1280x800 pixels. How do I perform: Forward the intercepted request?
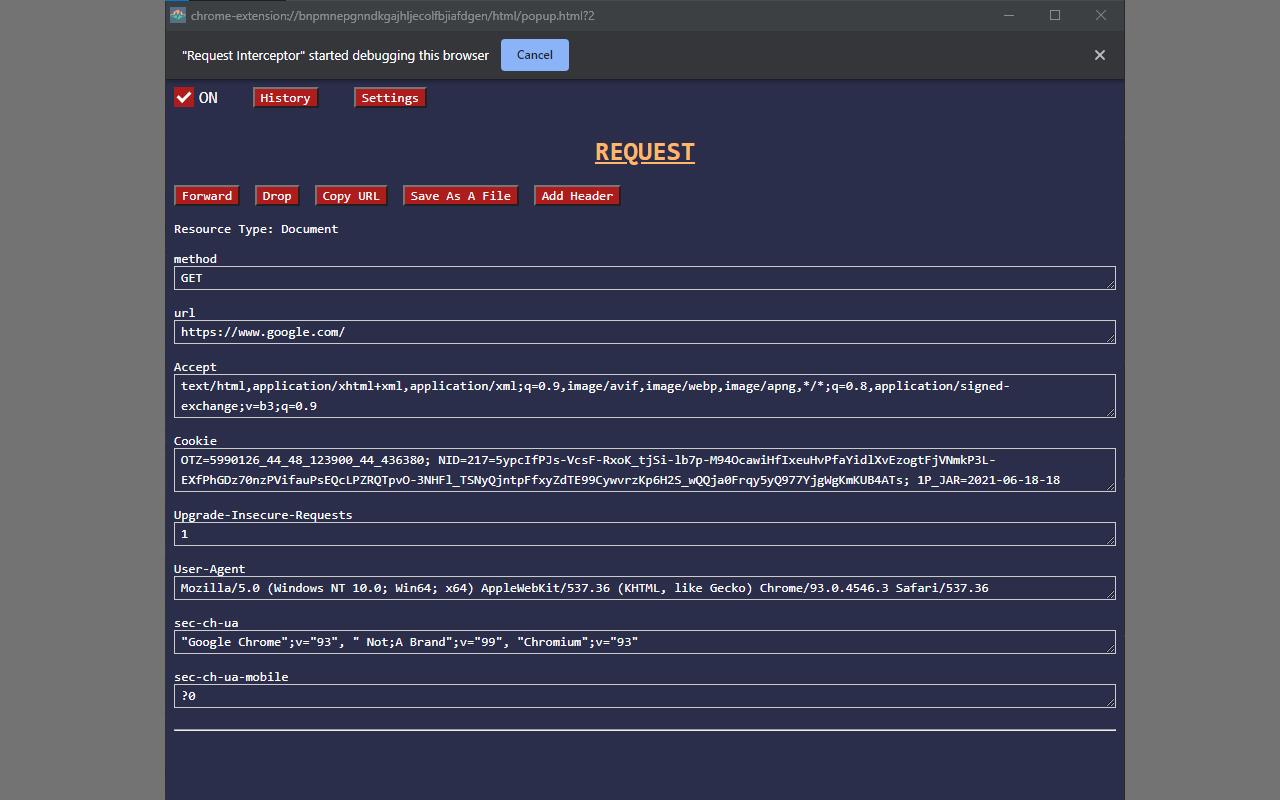(207, 196)
